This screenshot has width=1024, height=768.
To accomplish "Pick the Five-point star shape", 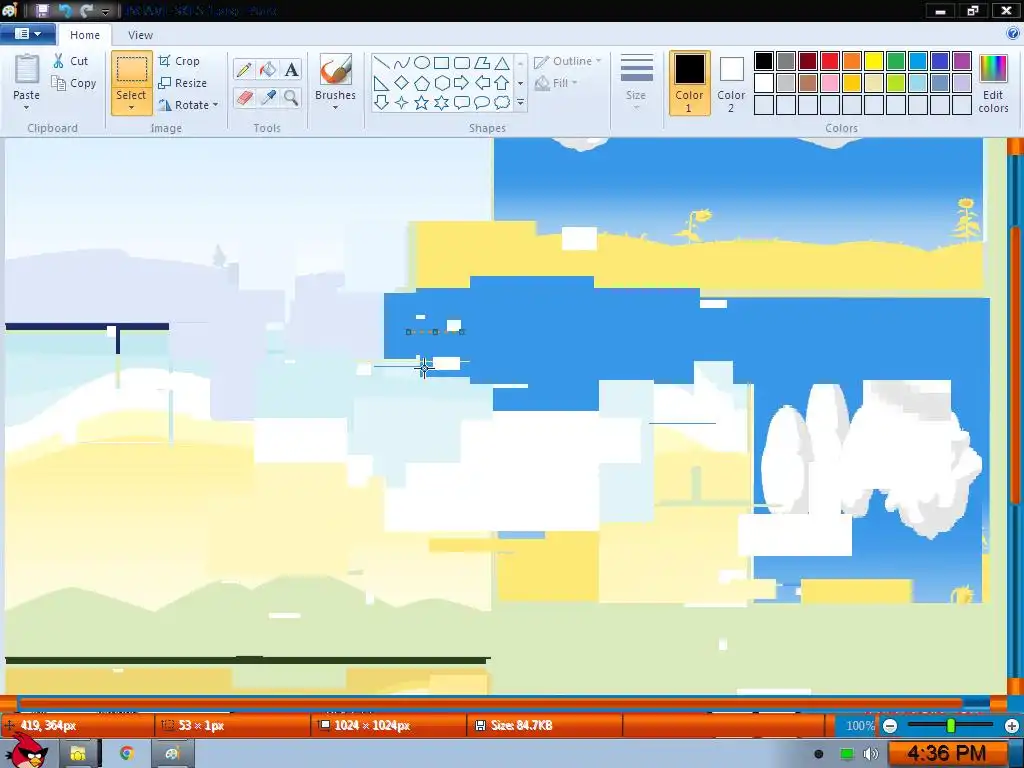I will point(422,103).
